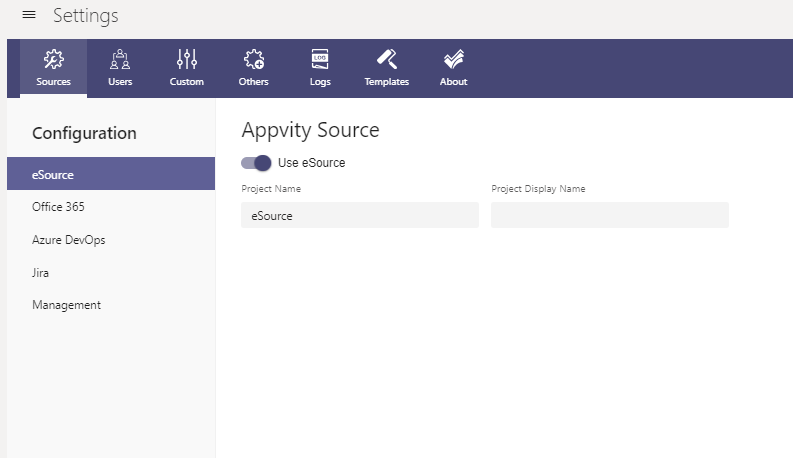The height and width of the screenshot is (458, 793).
Task: Click the "Use eSource" label text
Action: [311, 163]
